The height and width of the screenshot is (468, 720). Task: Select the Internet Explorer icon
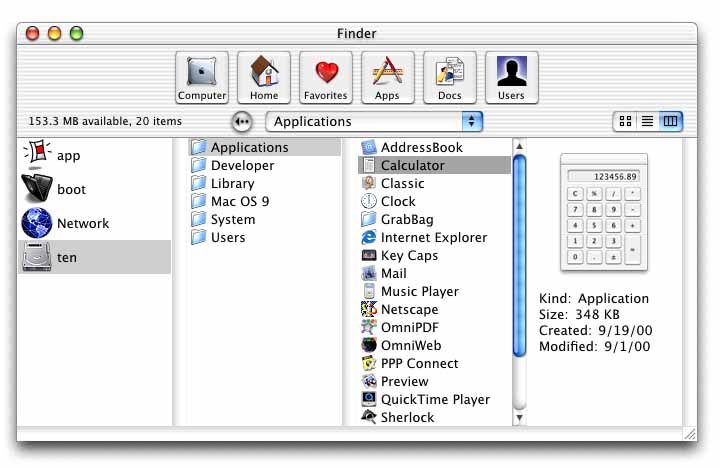369,237
